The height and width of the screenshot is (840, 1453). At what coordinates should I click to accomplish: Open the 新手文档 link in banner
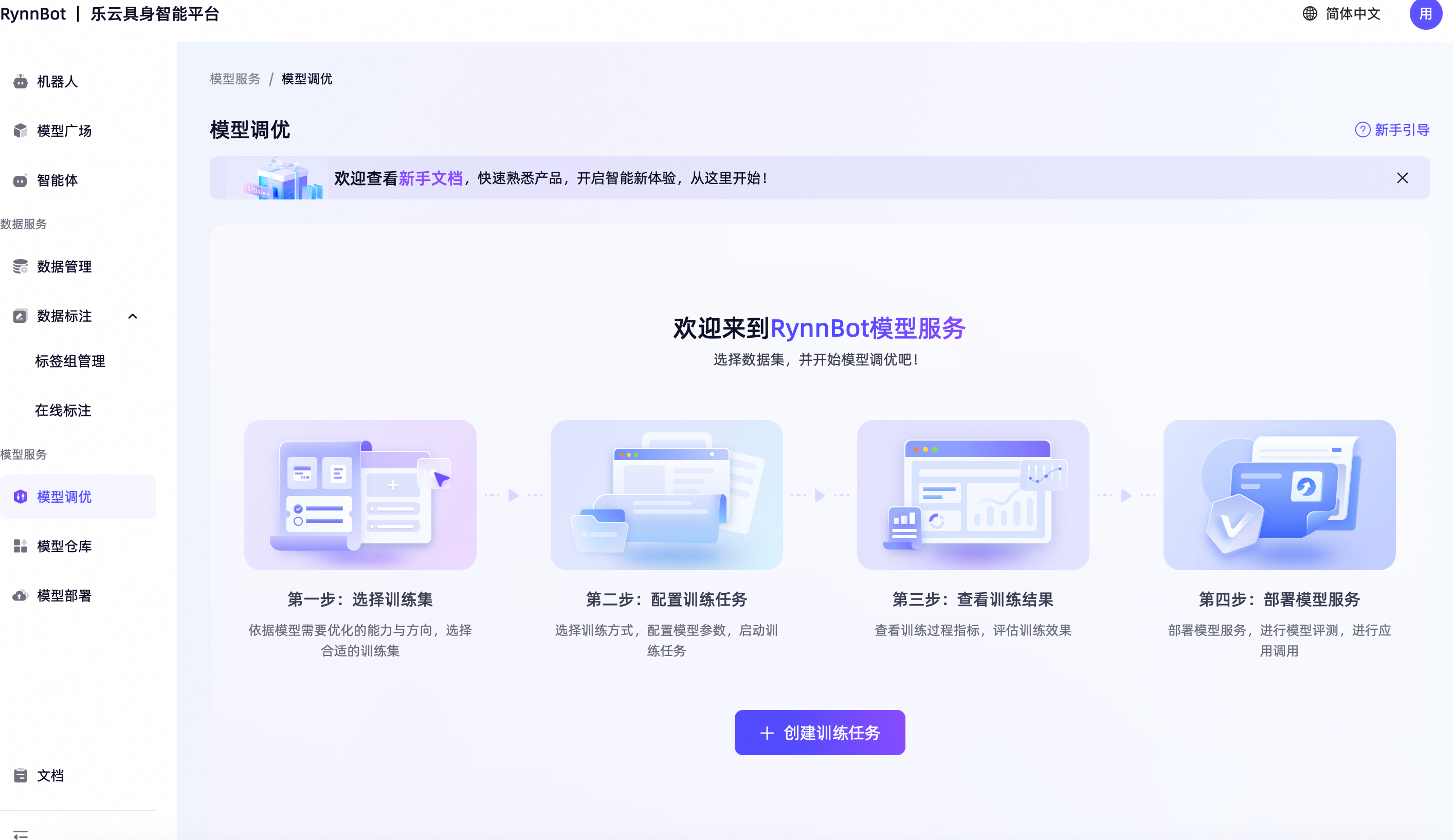pyautogui.click(x=430, y=178)
